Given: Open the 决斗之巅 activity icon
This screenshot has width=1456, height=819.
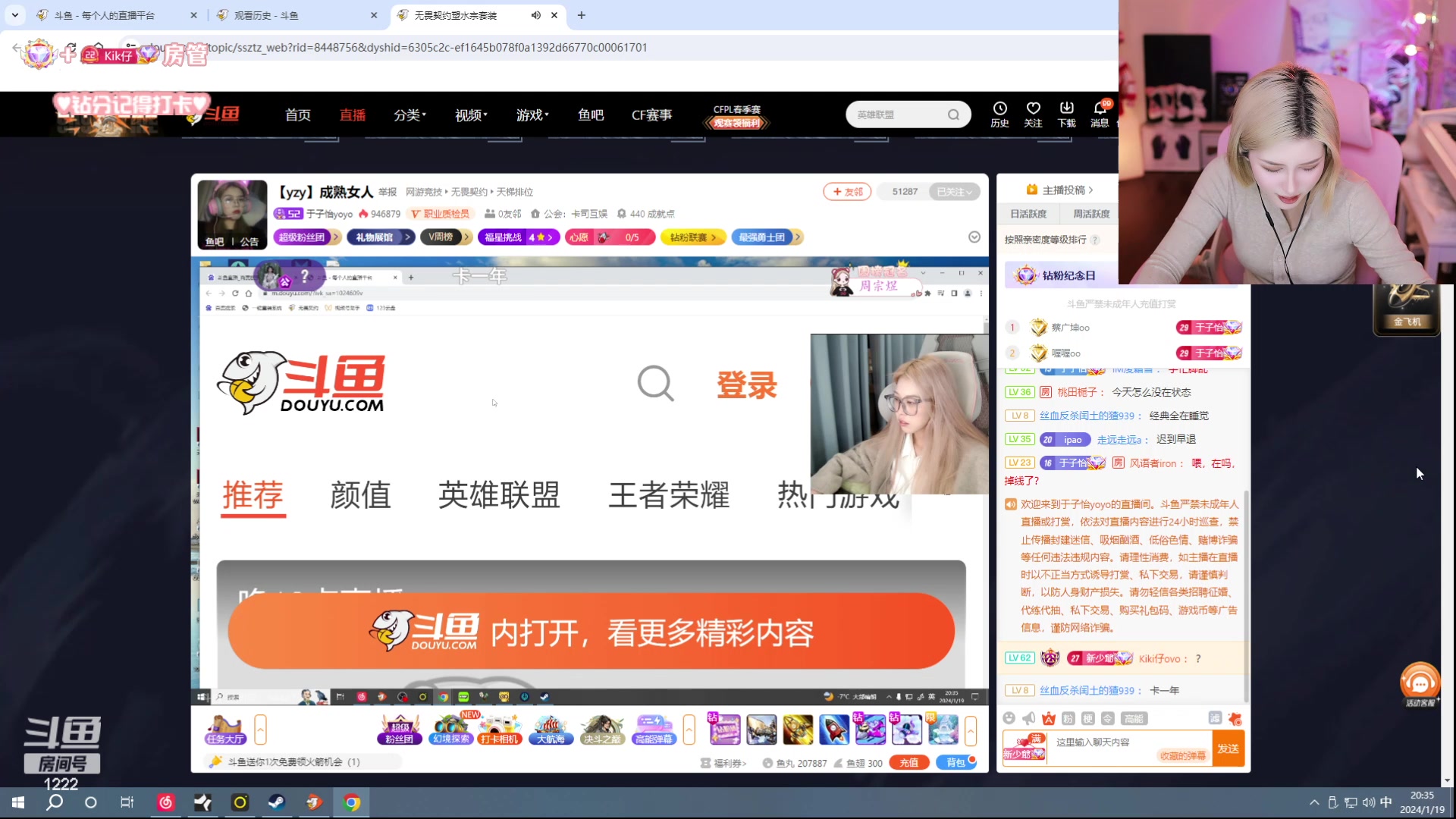Looking at the screenshot, I should click(x=602, y=730).
